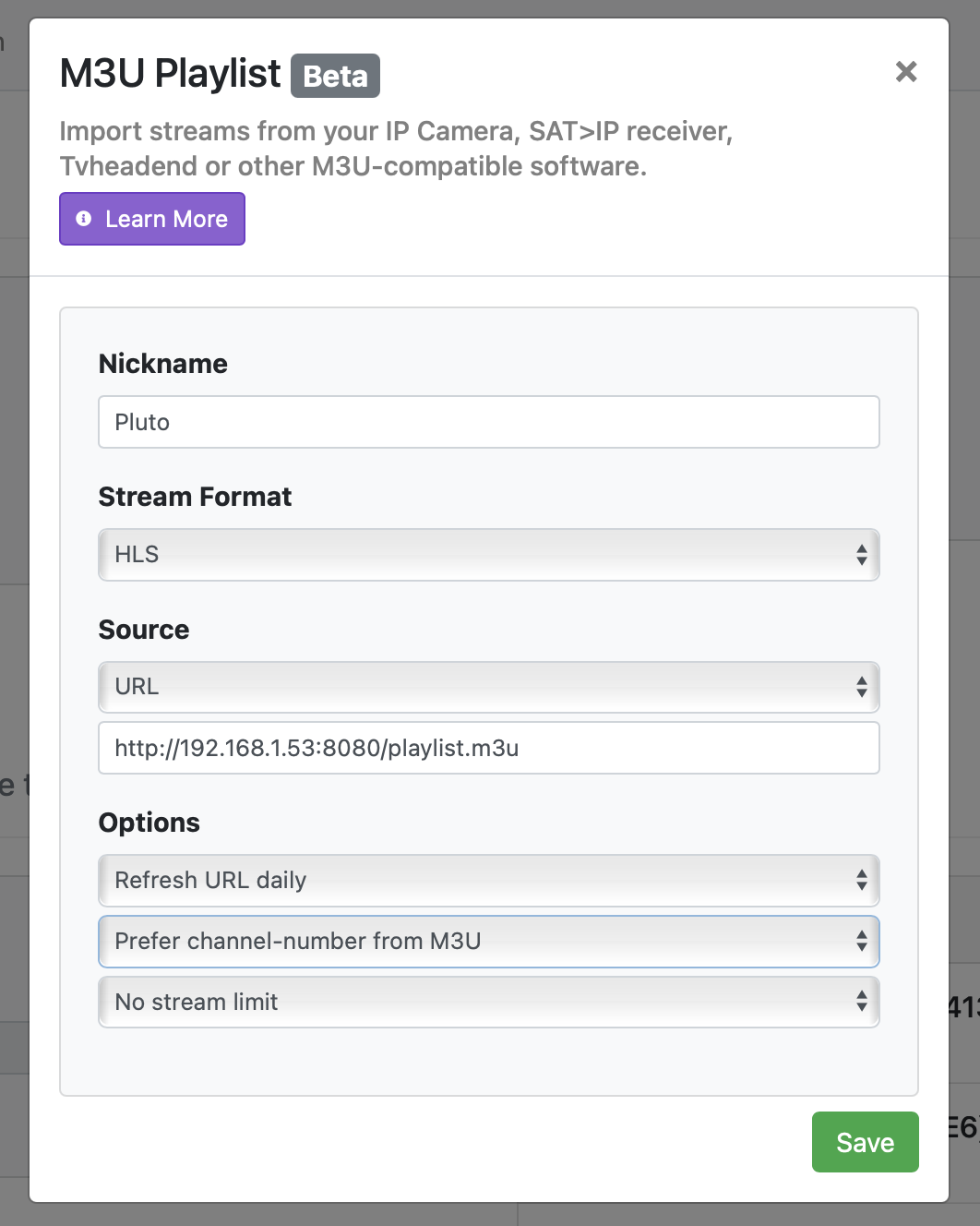Focus the Nickname field containing Pluto
Screen dimensions: 980x1226
488,422
